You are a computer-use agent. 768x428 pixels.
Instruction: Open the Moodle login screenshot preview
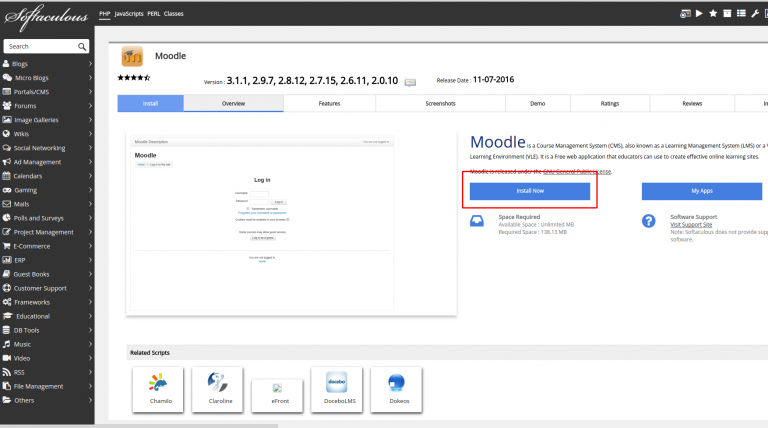262,224
